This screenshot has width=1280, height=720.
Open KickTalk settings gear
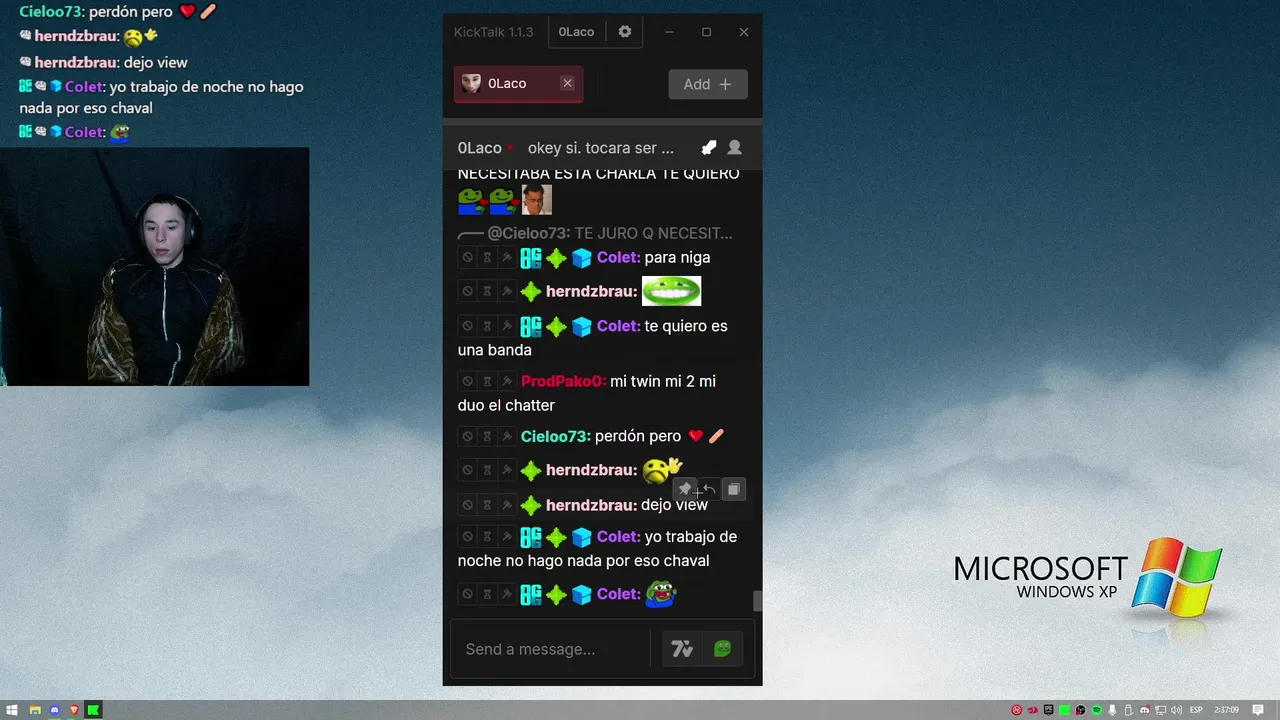625,32
